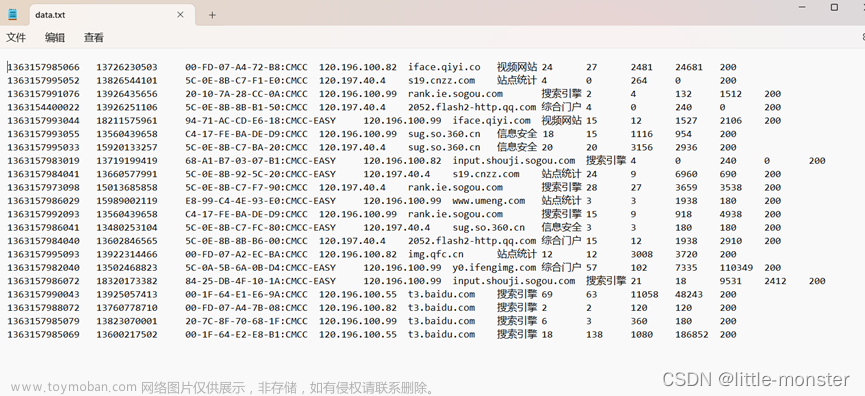Click phone number 13926435656
The width and height of the screenshot is (865, 396).
click(x=127, y=94)
